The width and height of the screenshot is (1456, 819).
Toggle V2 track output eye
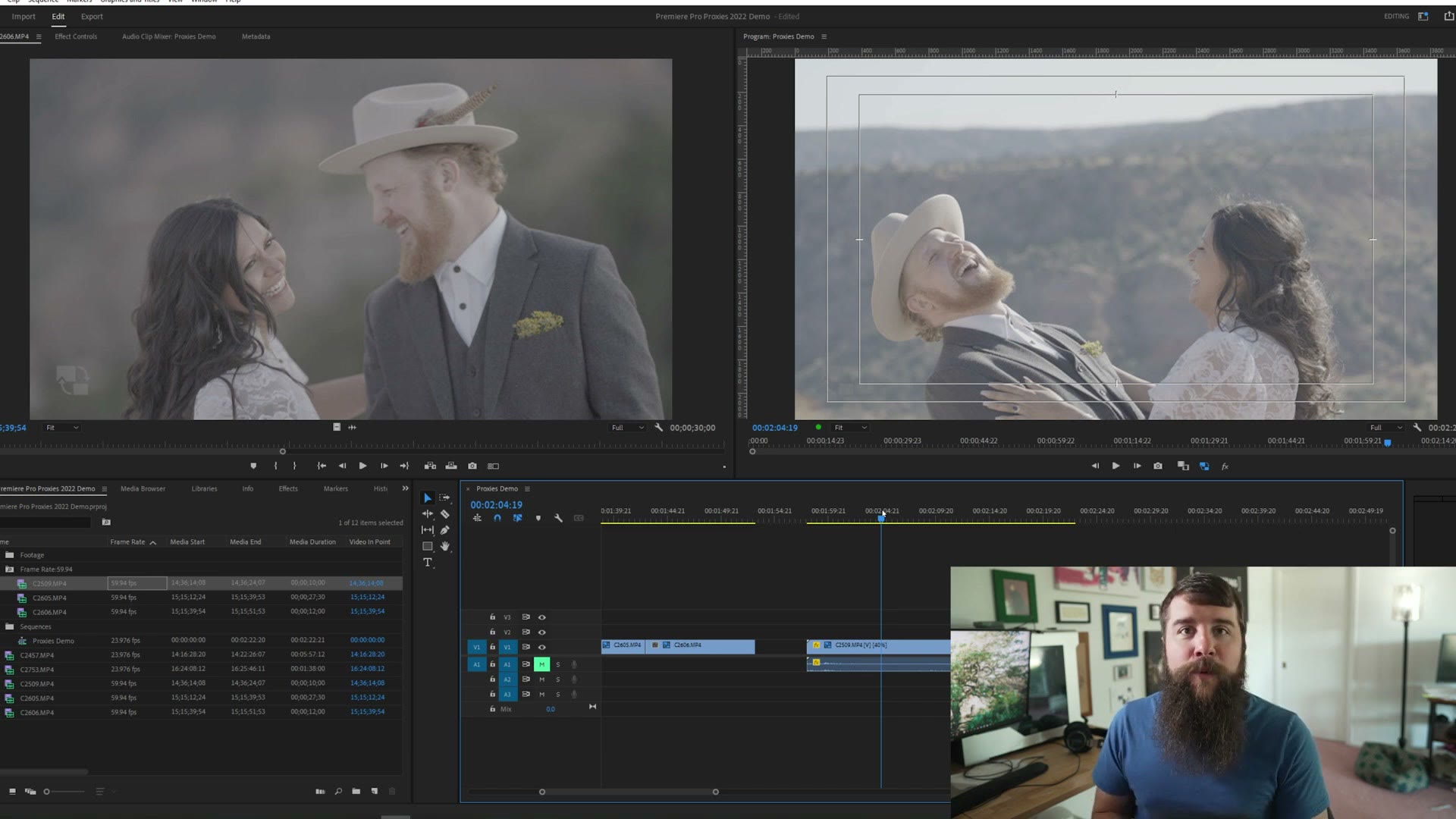pyautogui.click(x=542, y=632)
